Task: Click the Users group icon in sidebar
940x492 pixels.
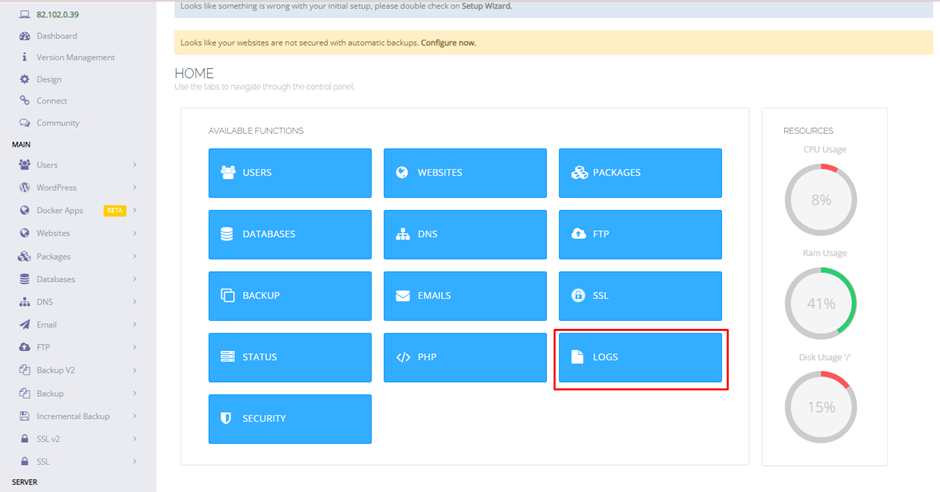Action: (25, 164)
